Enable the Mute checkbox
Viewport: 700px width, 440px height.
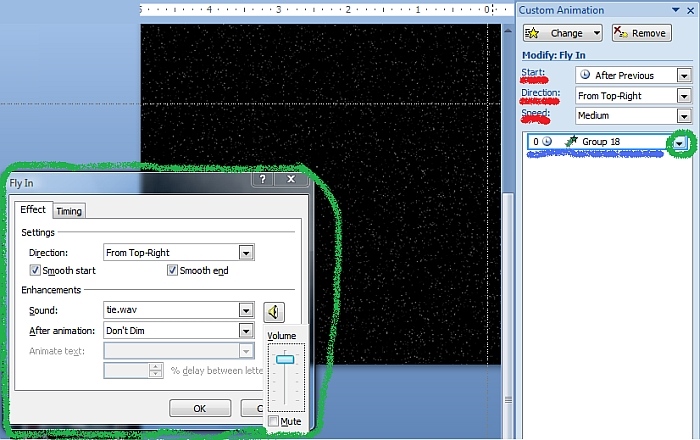tap(273, 422)
